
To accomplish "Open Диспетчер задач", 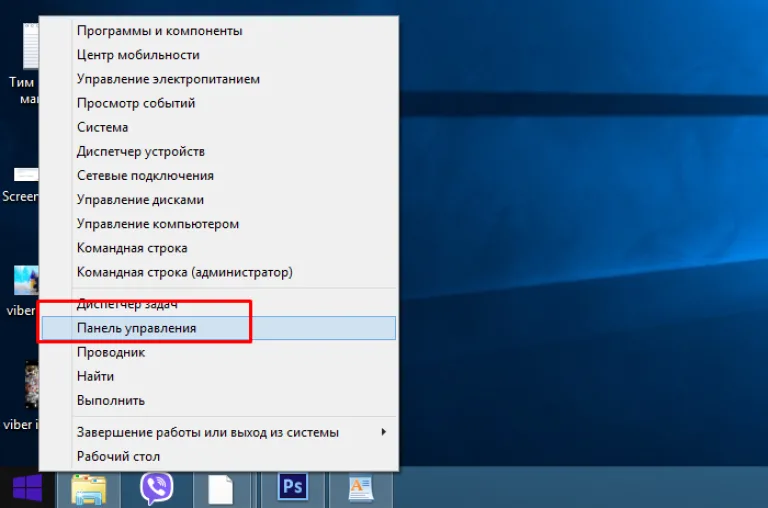I will click(x=218, y=304).
